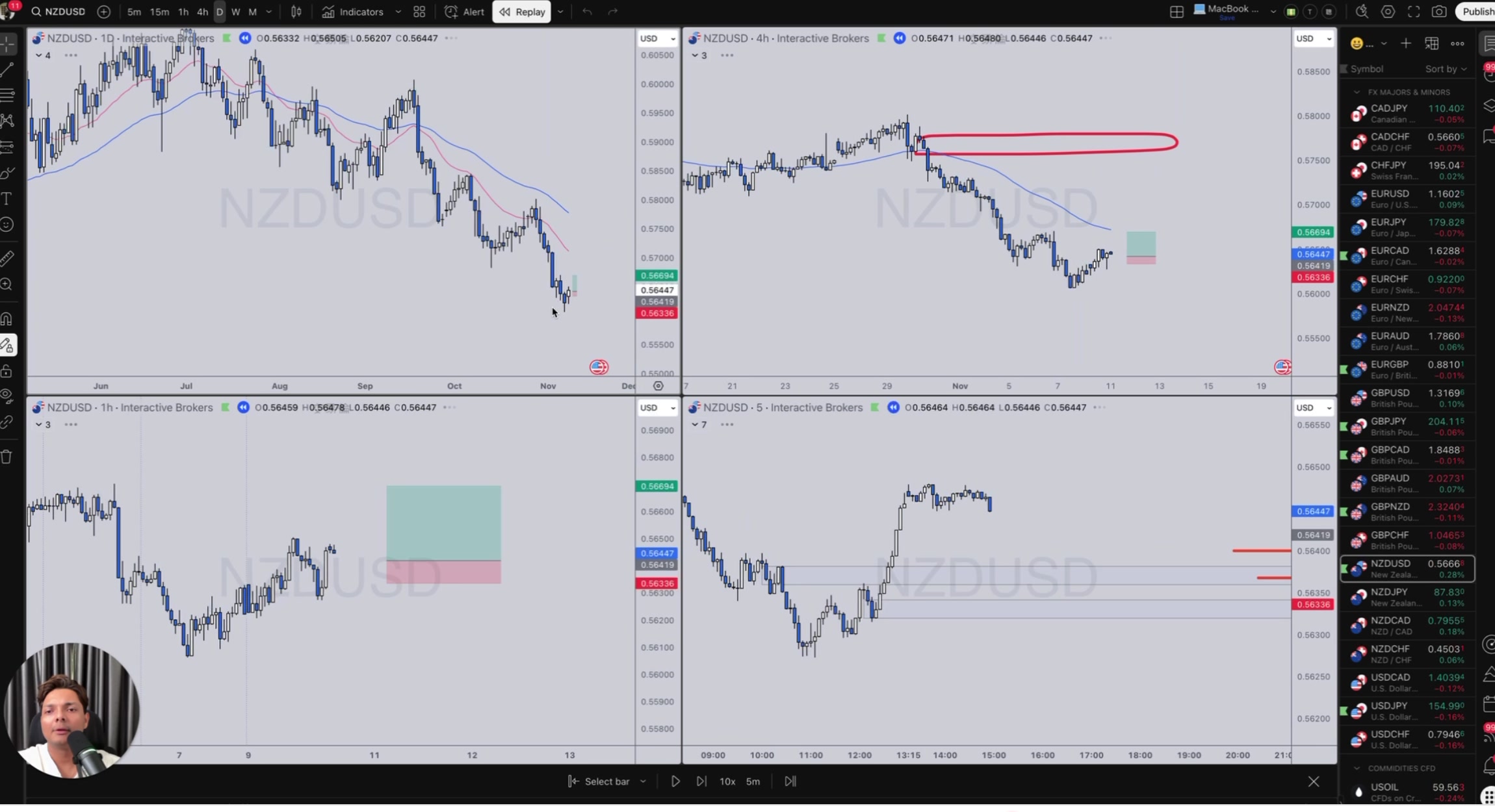Toggle lock all drawings tool
The height and width of the screenshot is (812, 1495).
pyautogui.click(x=7, y=372)
